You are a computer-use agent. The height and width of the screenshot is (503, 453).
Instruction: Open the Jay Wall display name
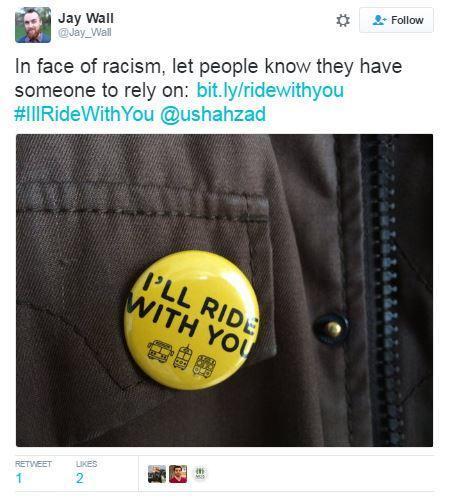(x=86, y=18)
